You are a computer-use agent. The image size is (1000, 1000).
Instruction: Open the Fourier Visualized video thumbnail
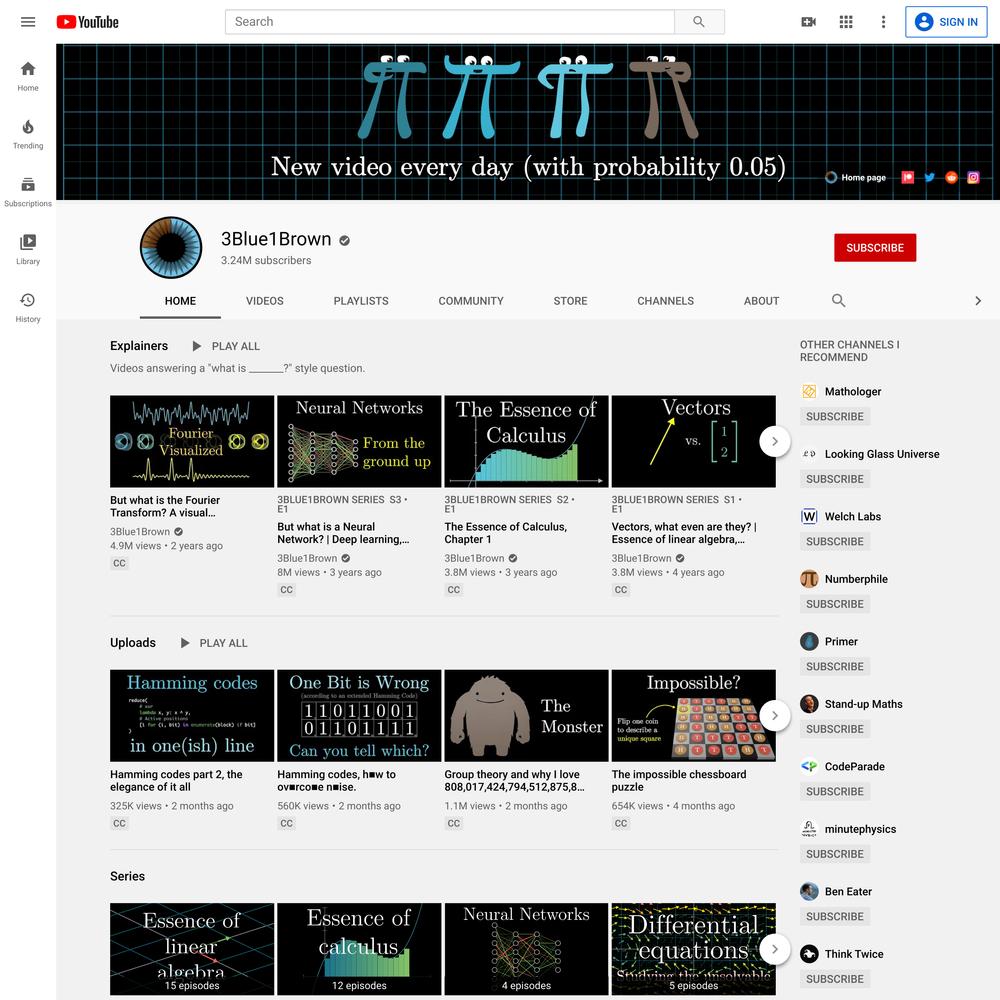[192, 441]
